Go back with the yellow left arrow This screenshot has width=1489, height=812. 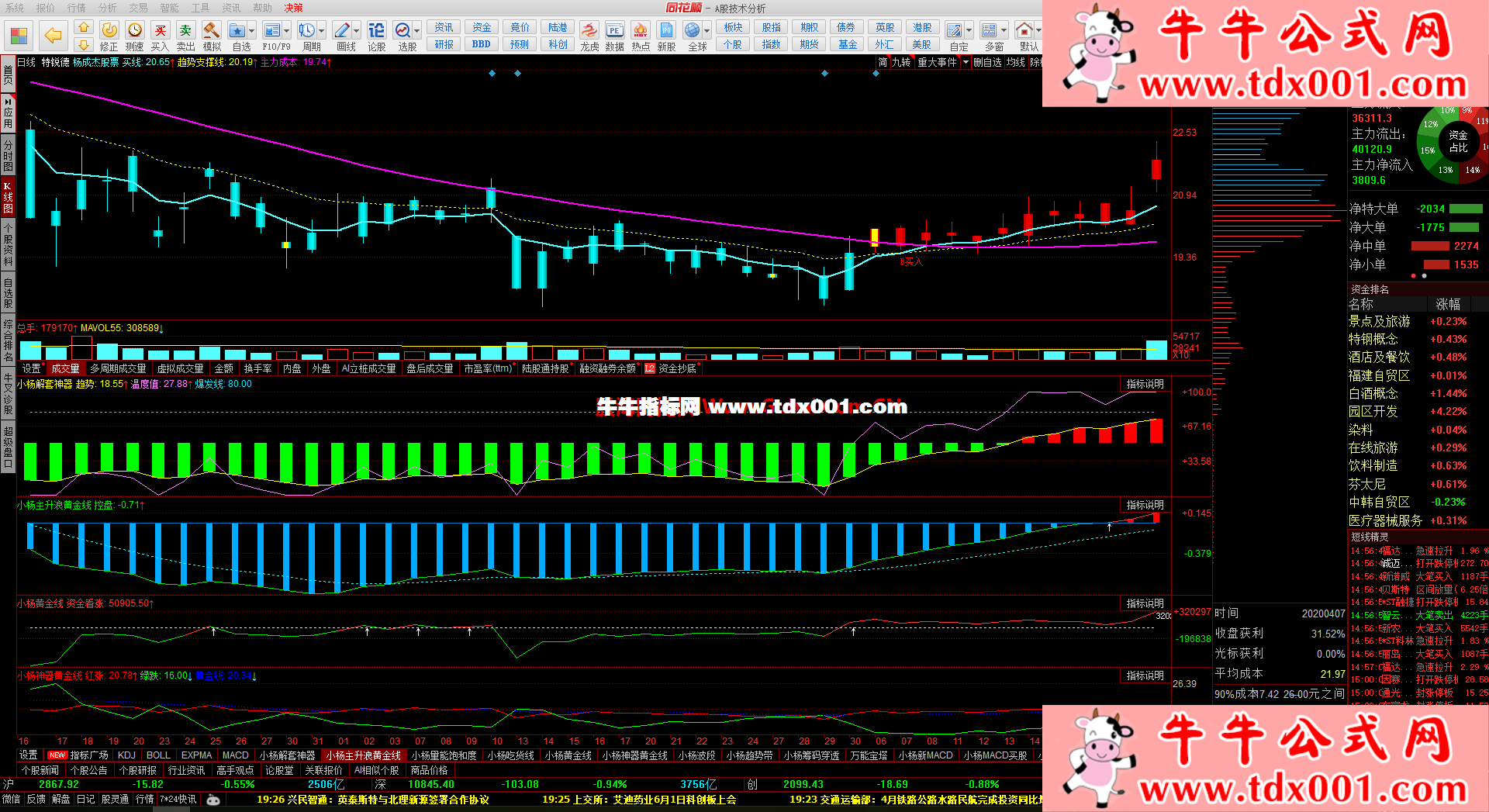tap(53, 36)
